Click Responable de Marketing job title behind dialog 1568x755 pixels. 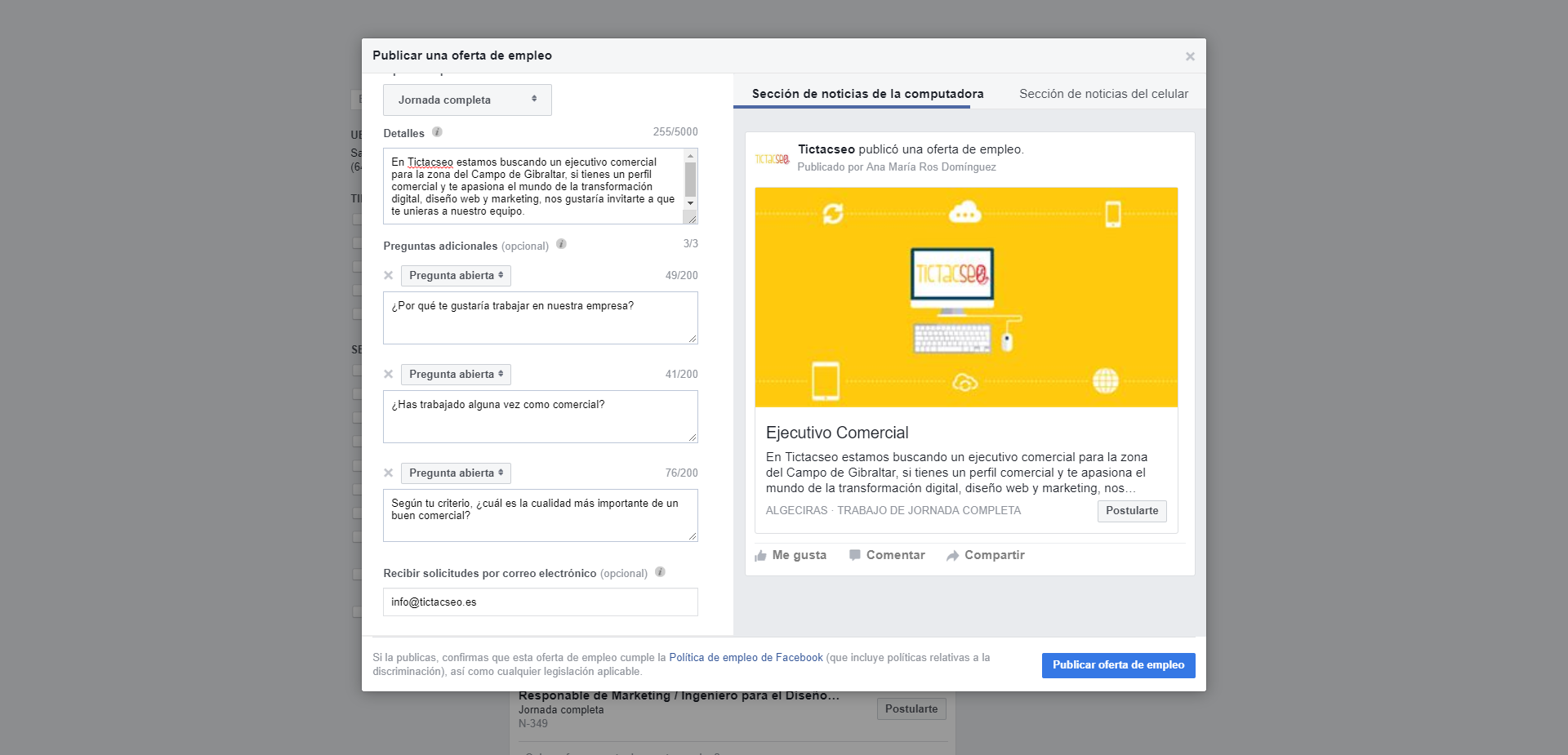tap(679, 696)
